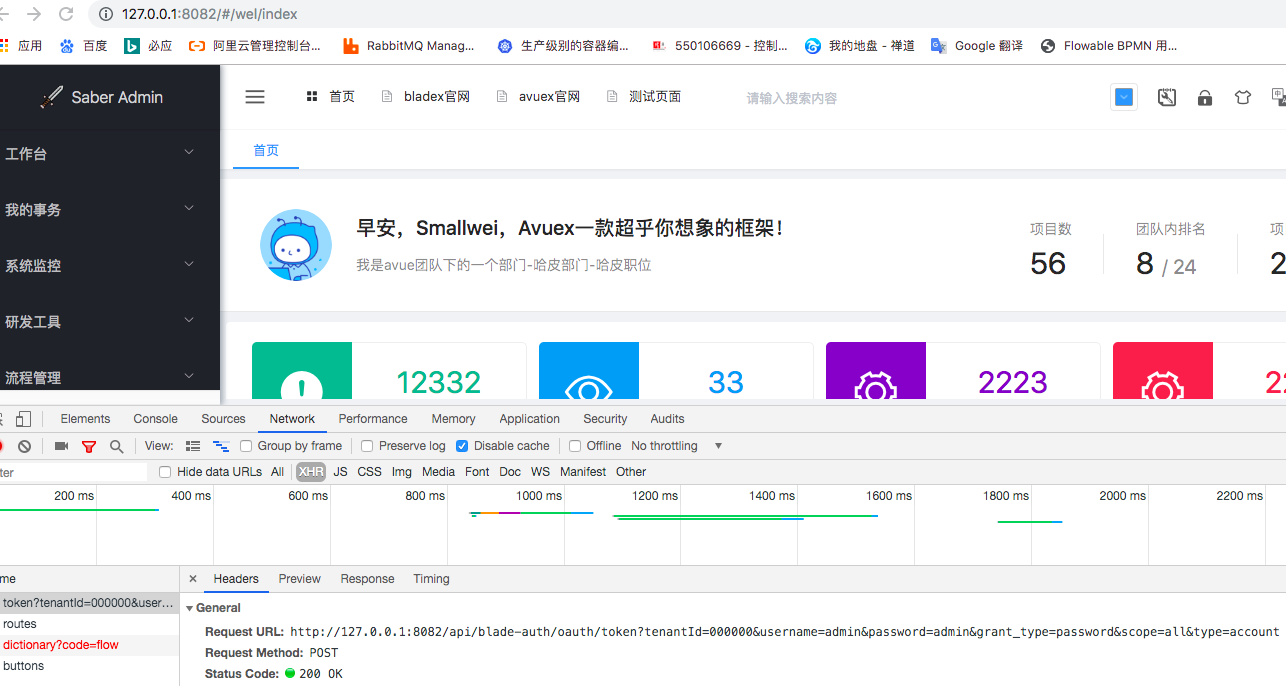This screenshot has width=1286, height=686.
Task: Click the site info icon in address bar
Action: click(105, 14)
